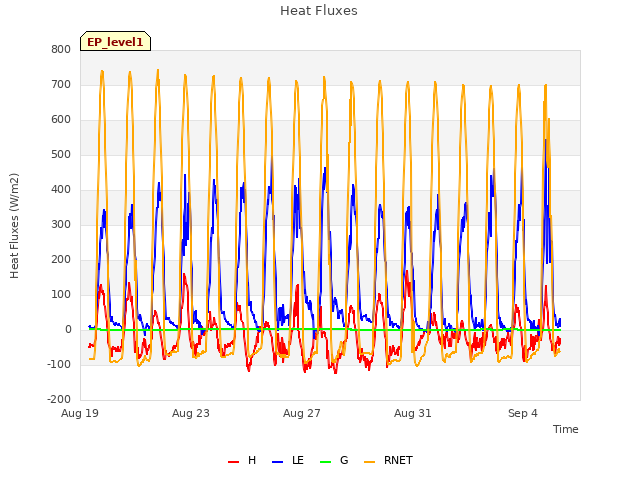Click the Sep 4 x-axis label
This screenshot has width=640, height=480.
click(x=523, y=413)
